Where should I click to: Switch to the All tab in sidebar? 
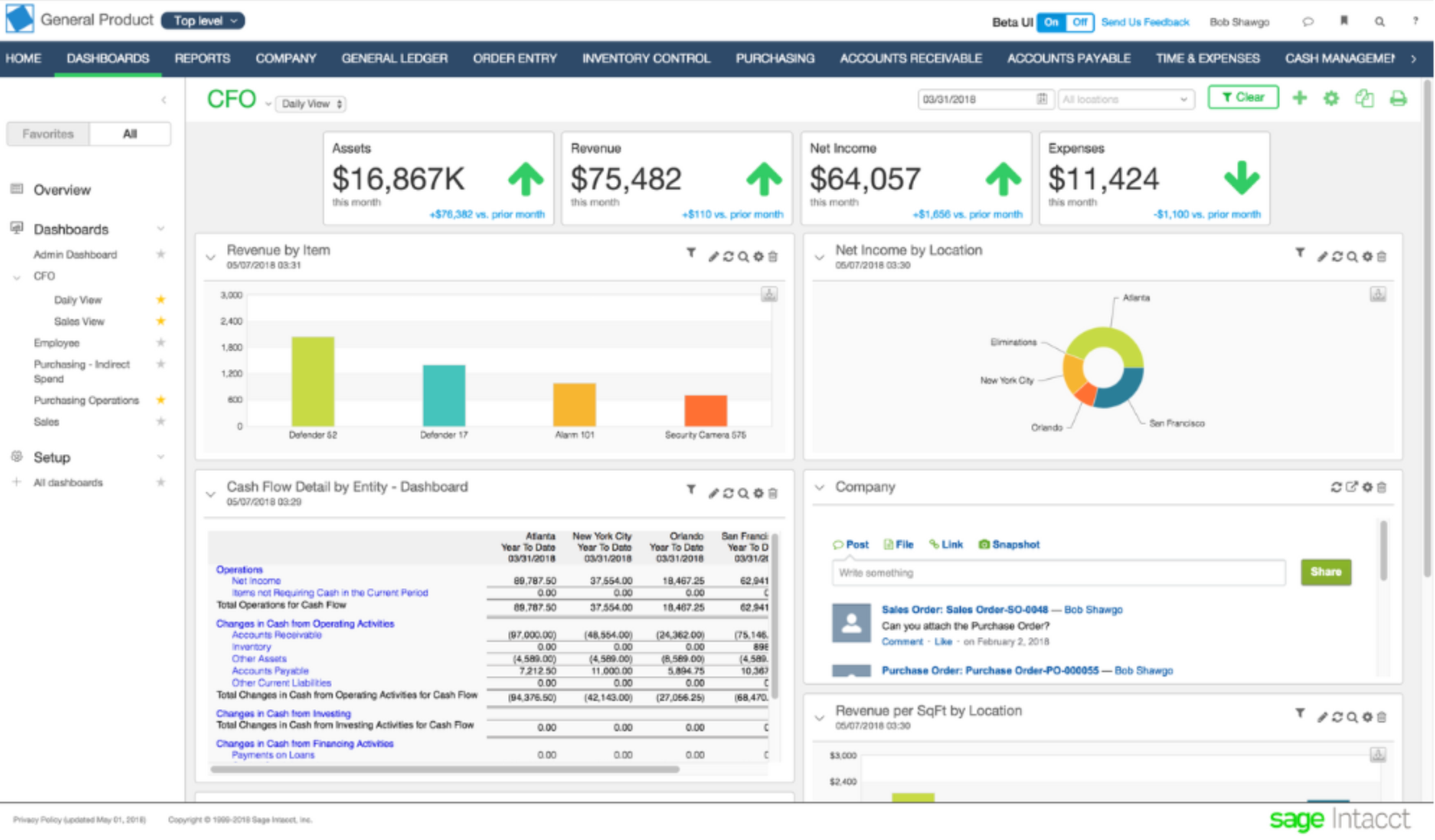(x=130, y=134)
